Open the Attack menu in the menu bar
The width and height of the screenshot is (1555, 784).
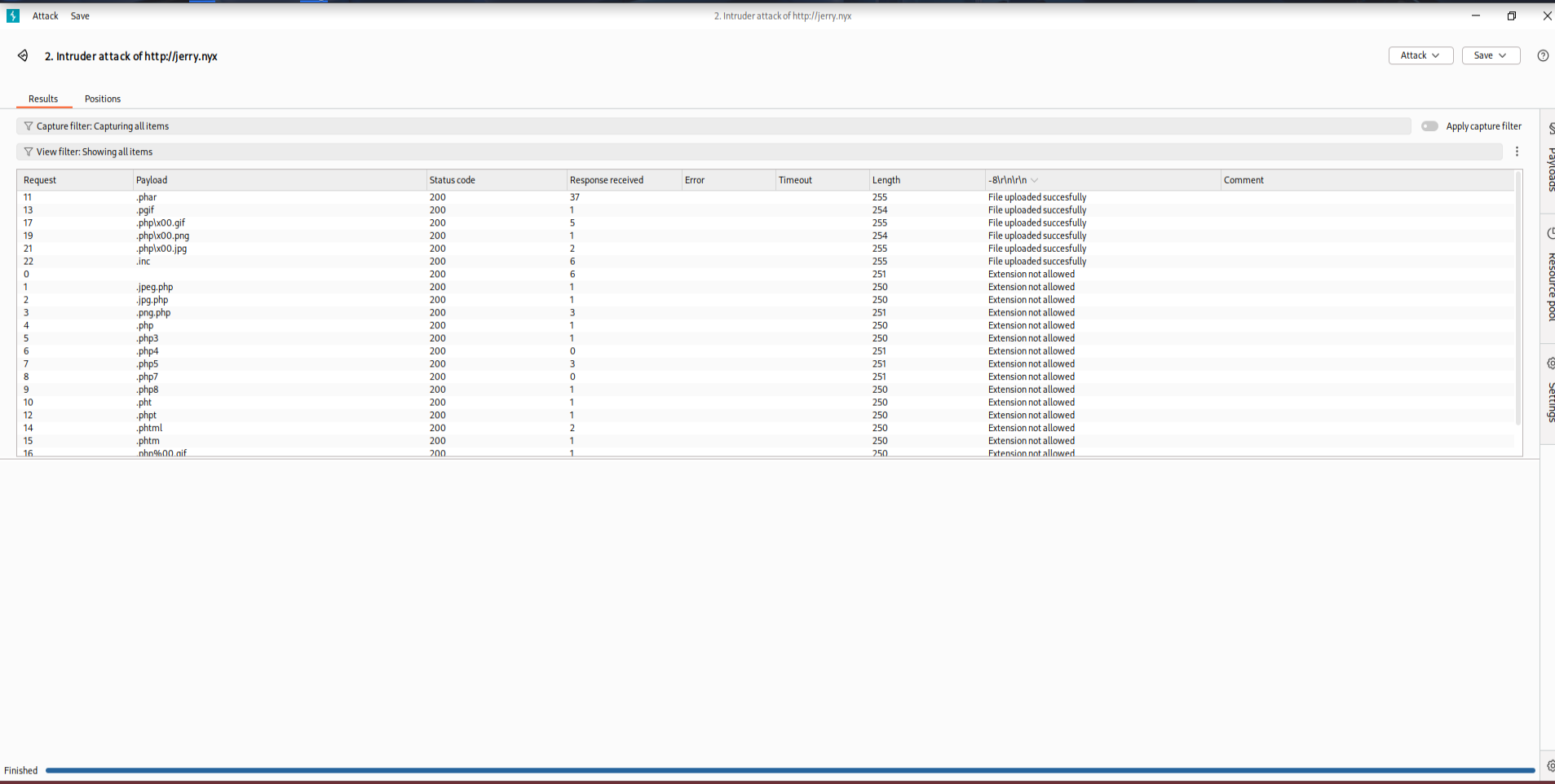pyautogui.click(x=45, y=15)
